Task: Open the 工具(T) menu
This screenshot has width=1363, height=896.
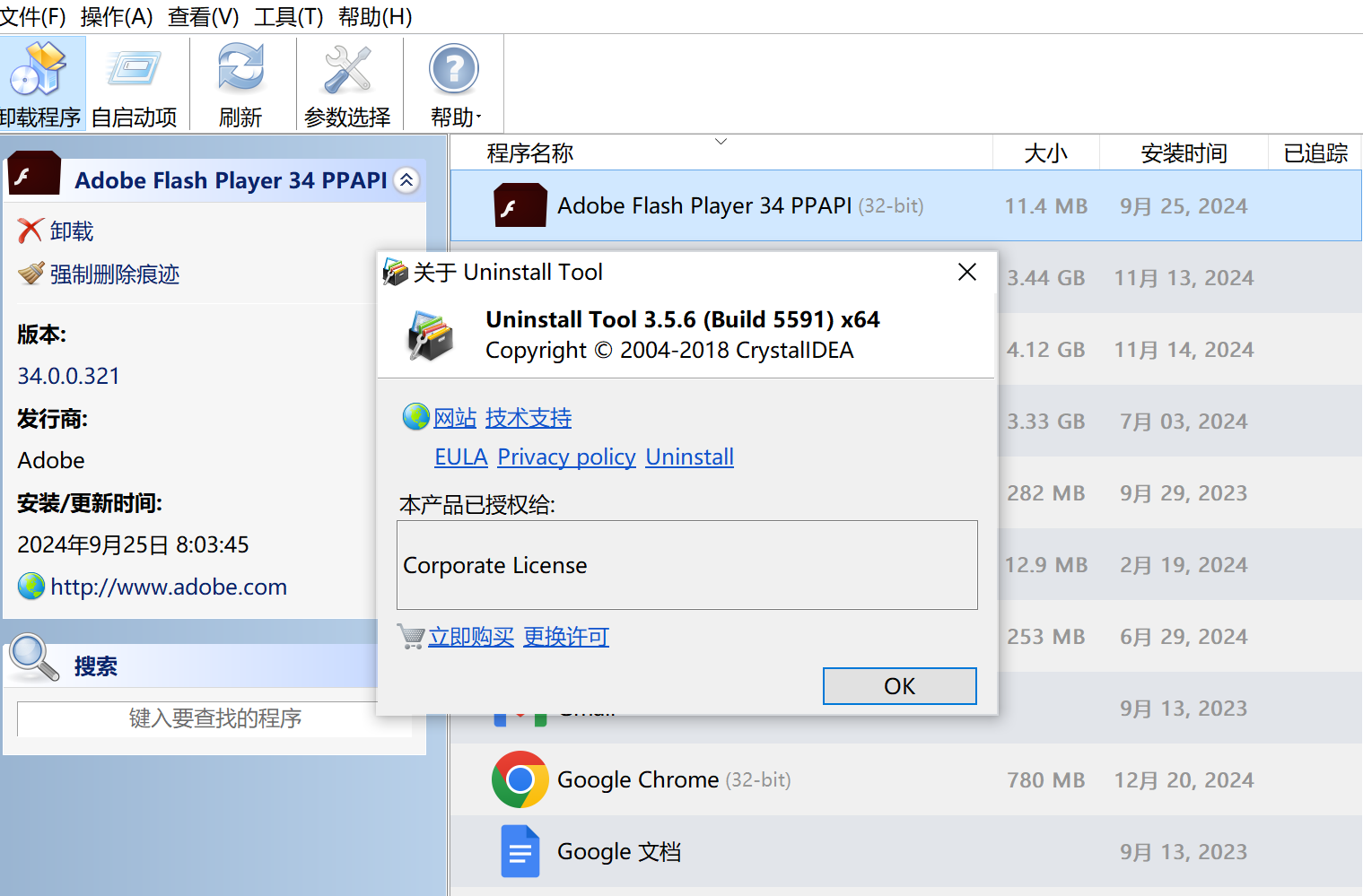Action: [x=289, y=17]
